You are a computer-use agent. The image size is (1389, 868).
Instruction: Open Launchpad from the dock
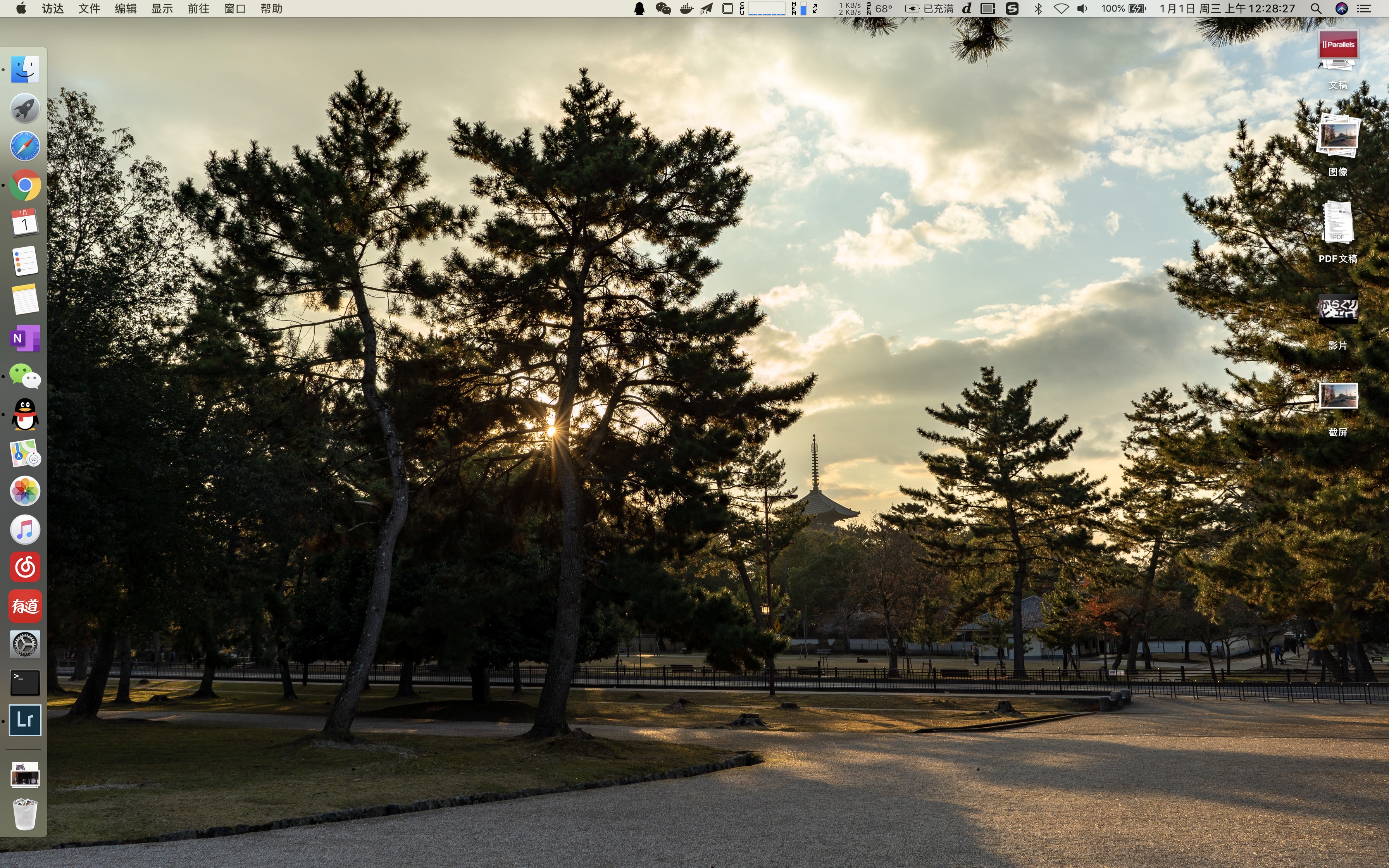[25, 108]
